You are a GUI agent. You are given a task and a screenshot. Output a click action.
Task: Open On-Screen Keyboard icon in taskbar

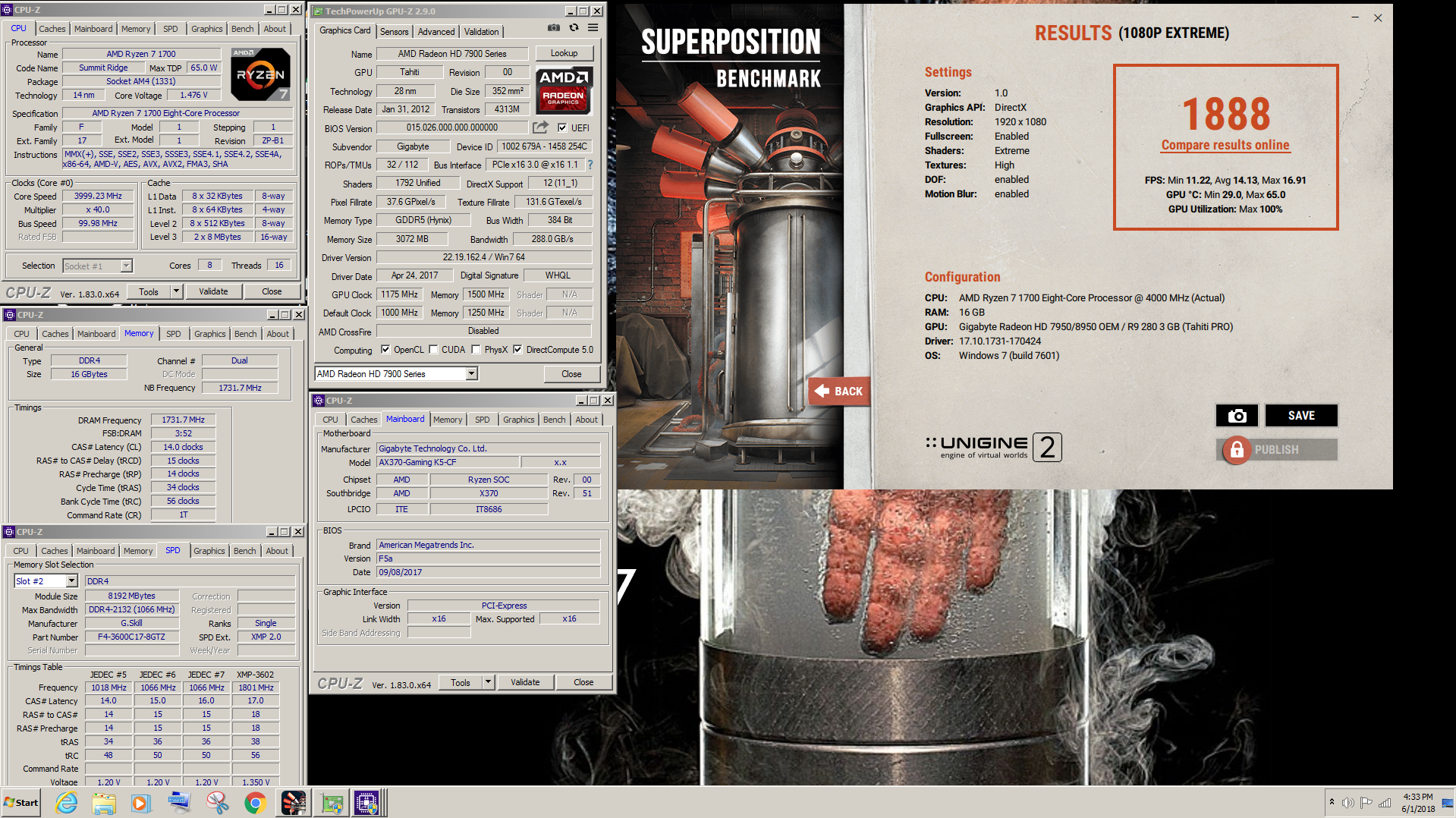coord(180,802)
